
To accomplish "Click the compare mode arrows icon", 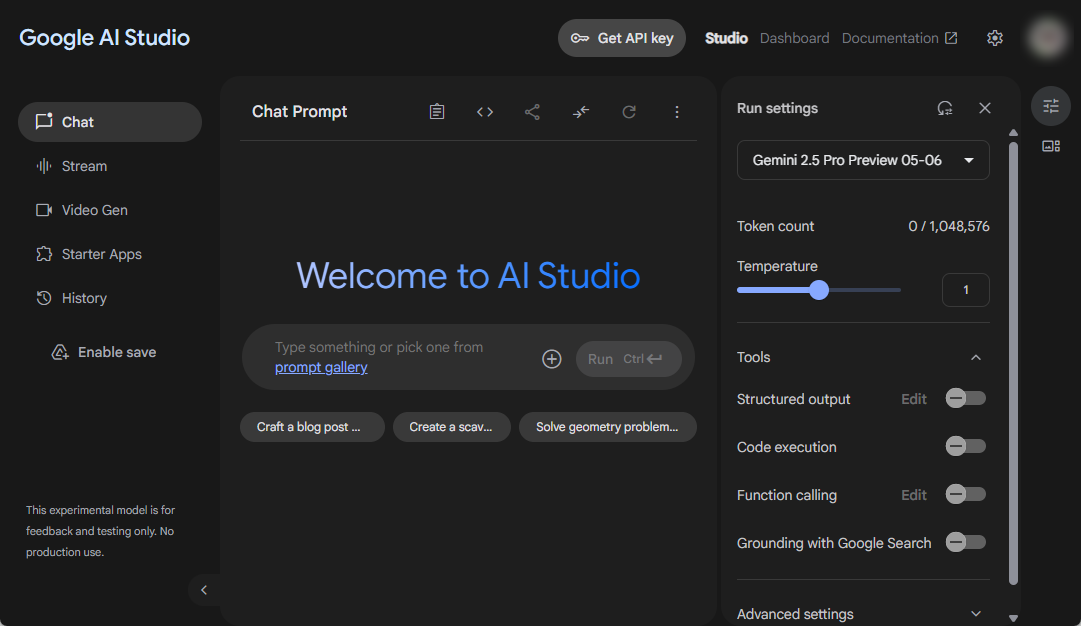I will click(x=581, y=112).
